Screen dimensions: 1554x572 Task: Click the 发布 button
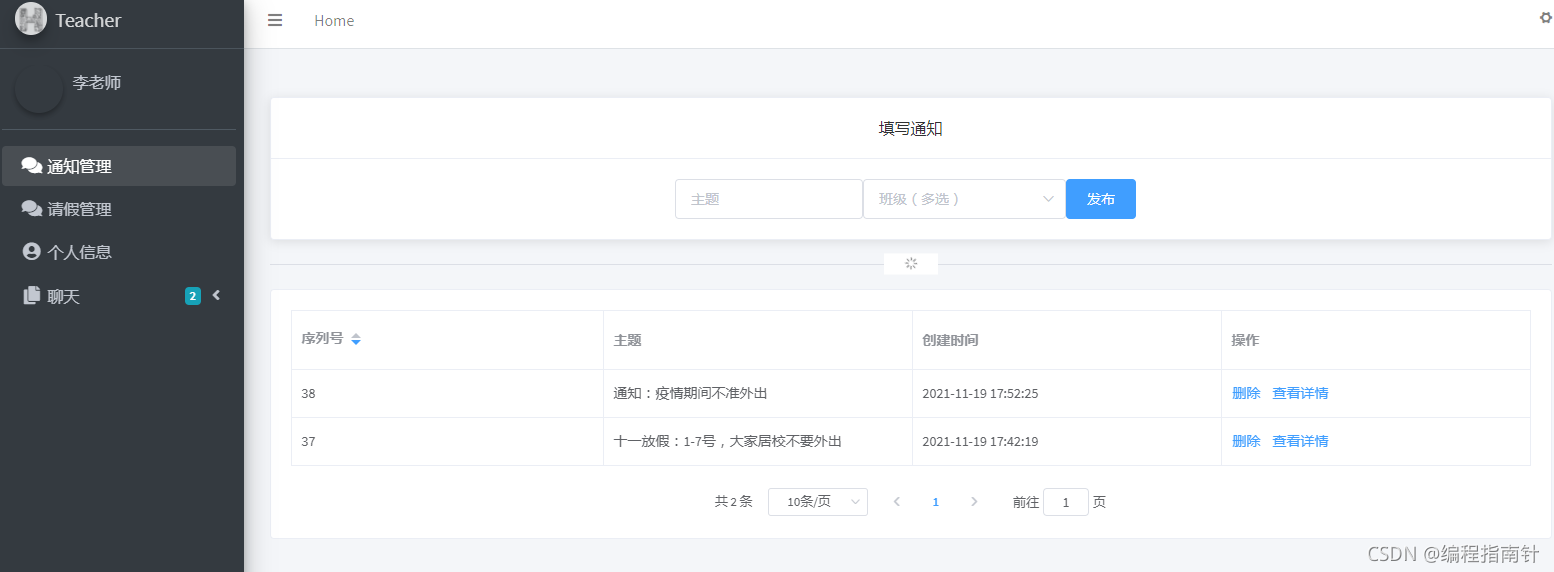(x=1101, y=199)
